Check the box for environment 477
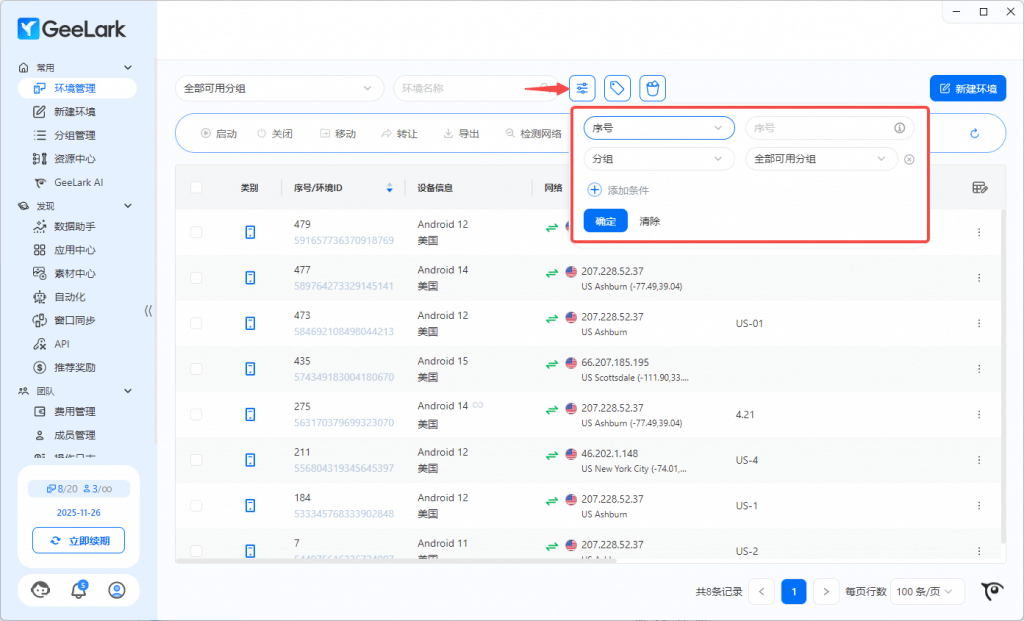Viewport: 1024px width, 621px height. coord(196,278)
